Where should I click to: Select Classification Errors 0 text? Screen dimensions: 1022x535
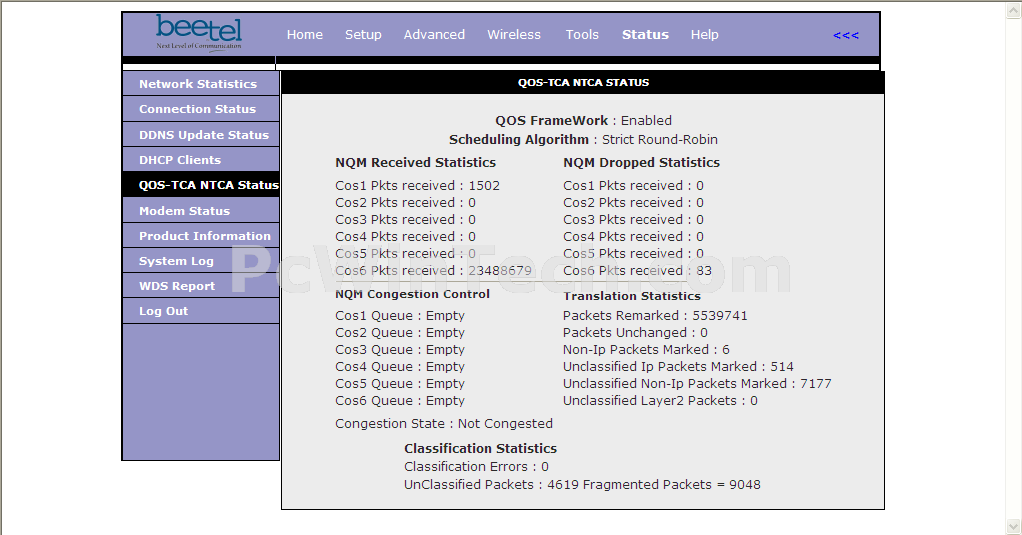tap(476, 467)
